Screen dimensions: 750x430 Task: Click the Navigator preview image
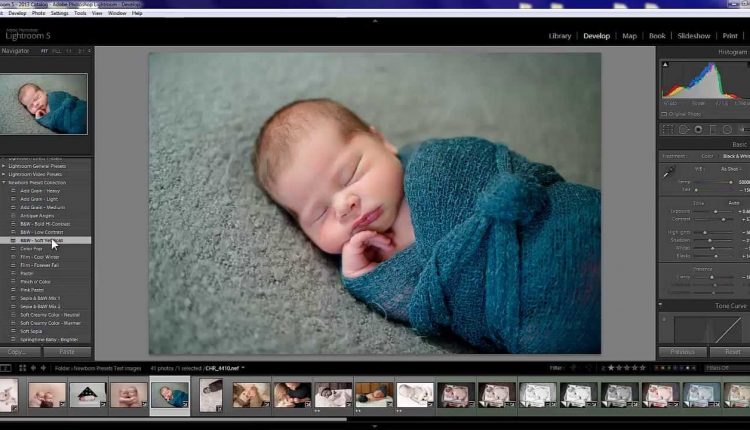point(44,104)
